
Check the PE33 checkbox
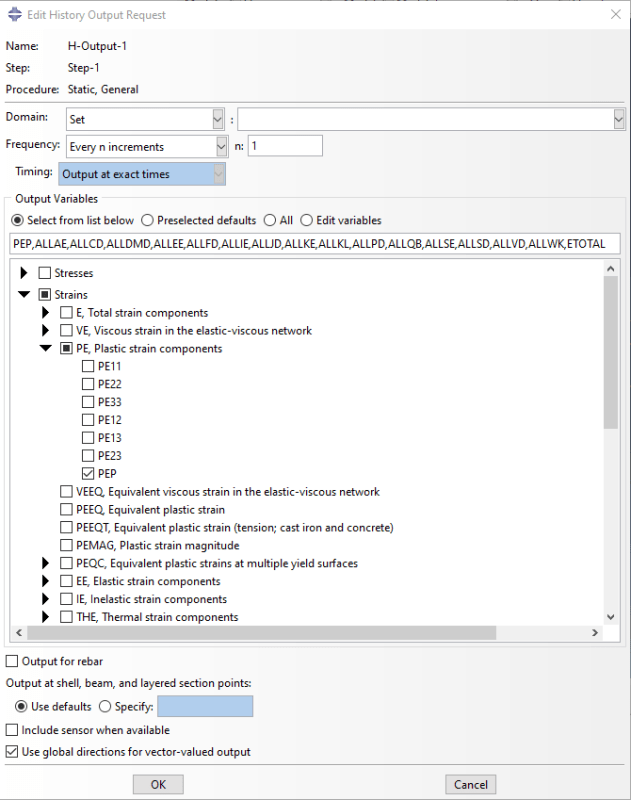[x=88, y=402]
